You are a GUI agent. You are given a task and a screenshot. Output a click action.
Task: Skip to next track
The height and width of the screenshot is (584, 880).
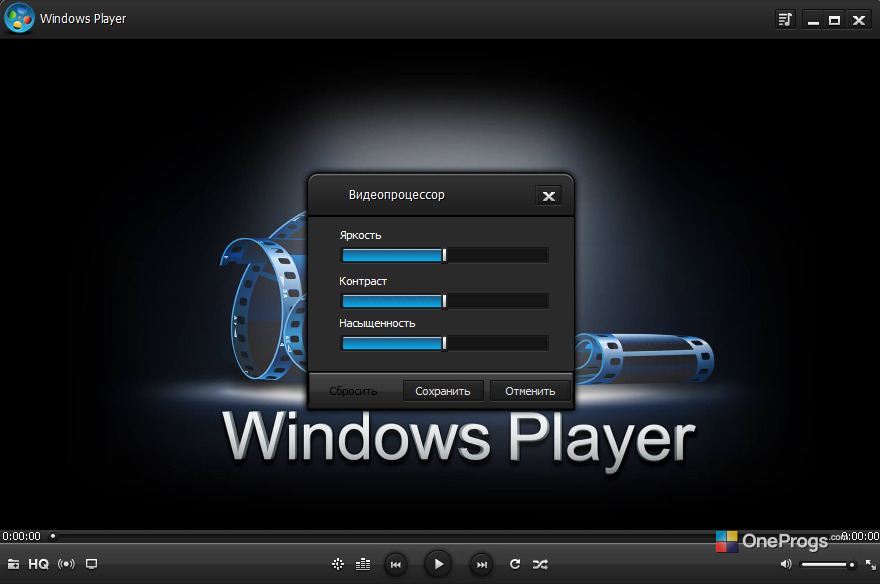[482, 564]
